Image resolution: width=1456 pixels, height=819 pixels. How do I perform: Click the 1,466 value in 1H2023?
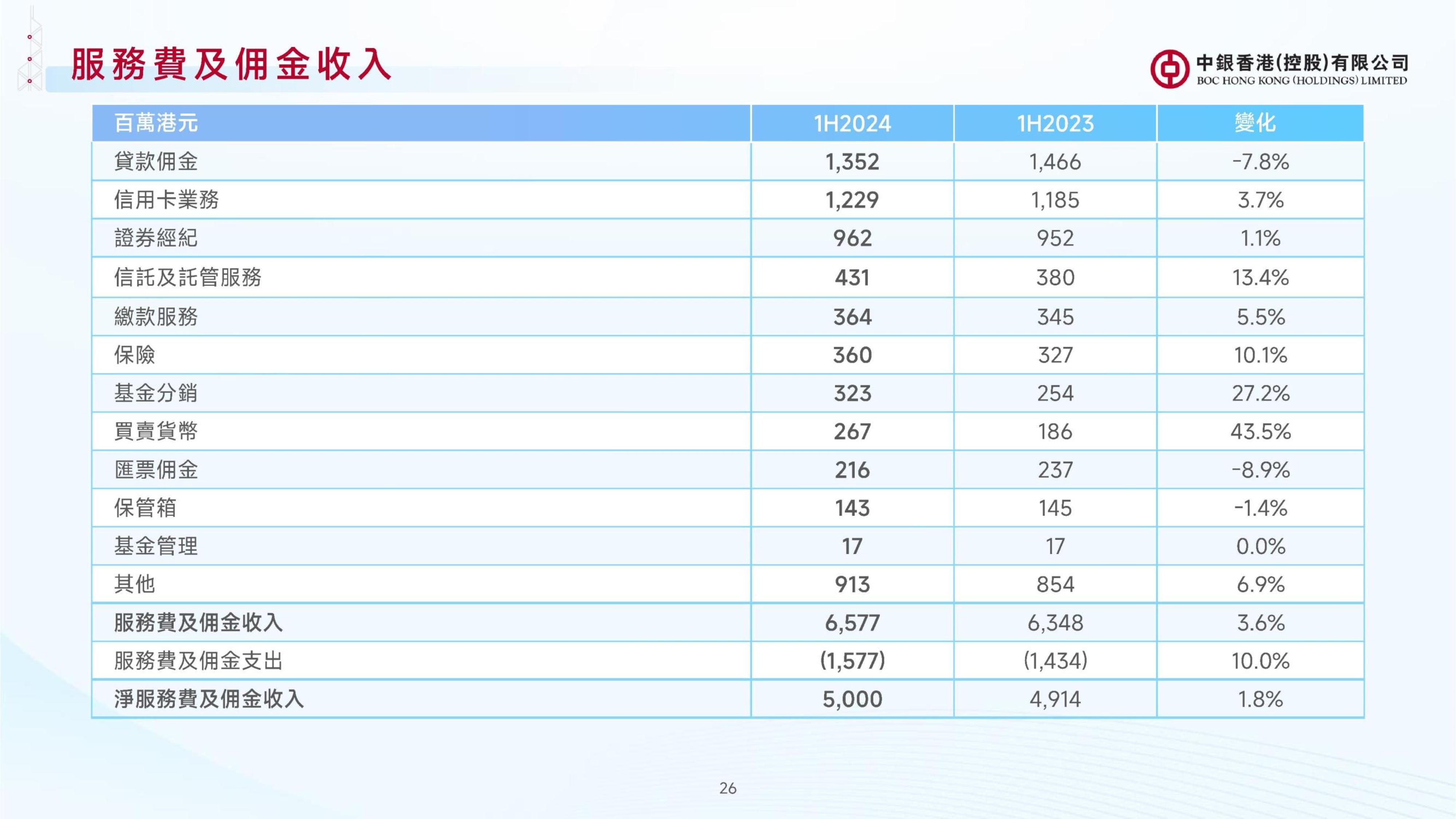[x=1055, y=162]
